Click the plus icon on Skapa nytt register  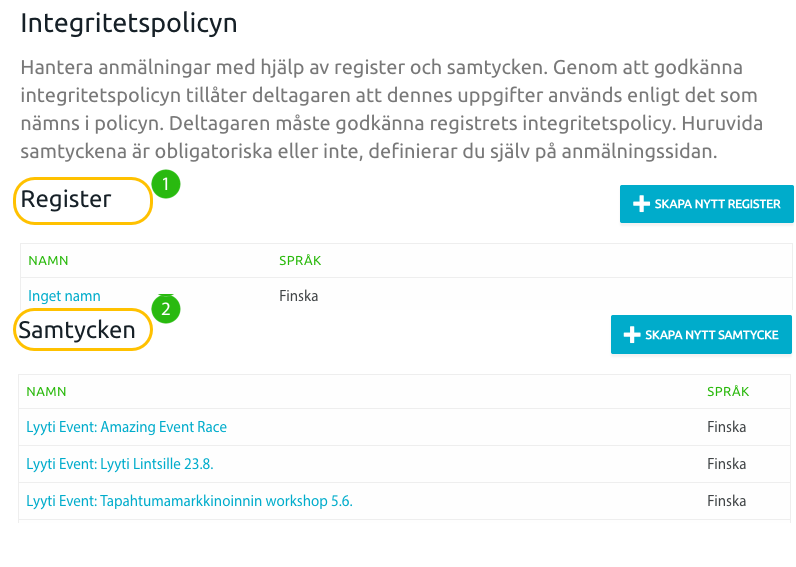click(642, 204)
